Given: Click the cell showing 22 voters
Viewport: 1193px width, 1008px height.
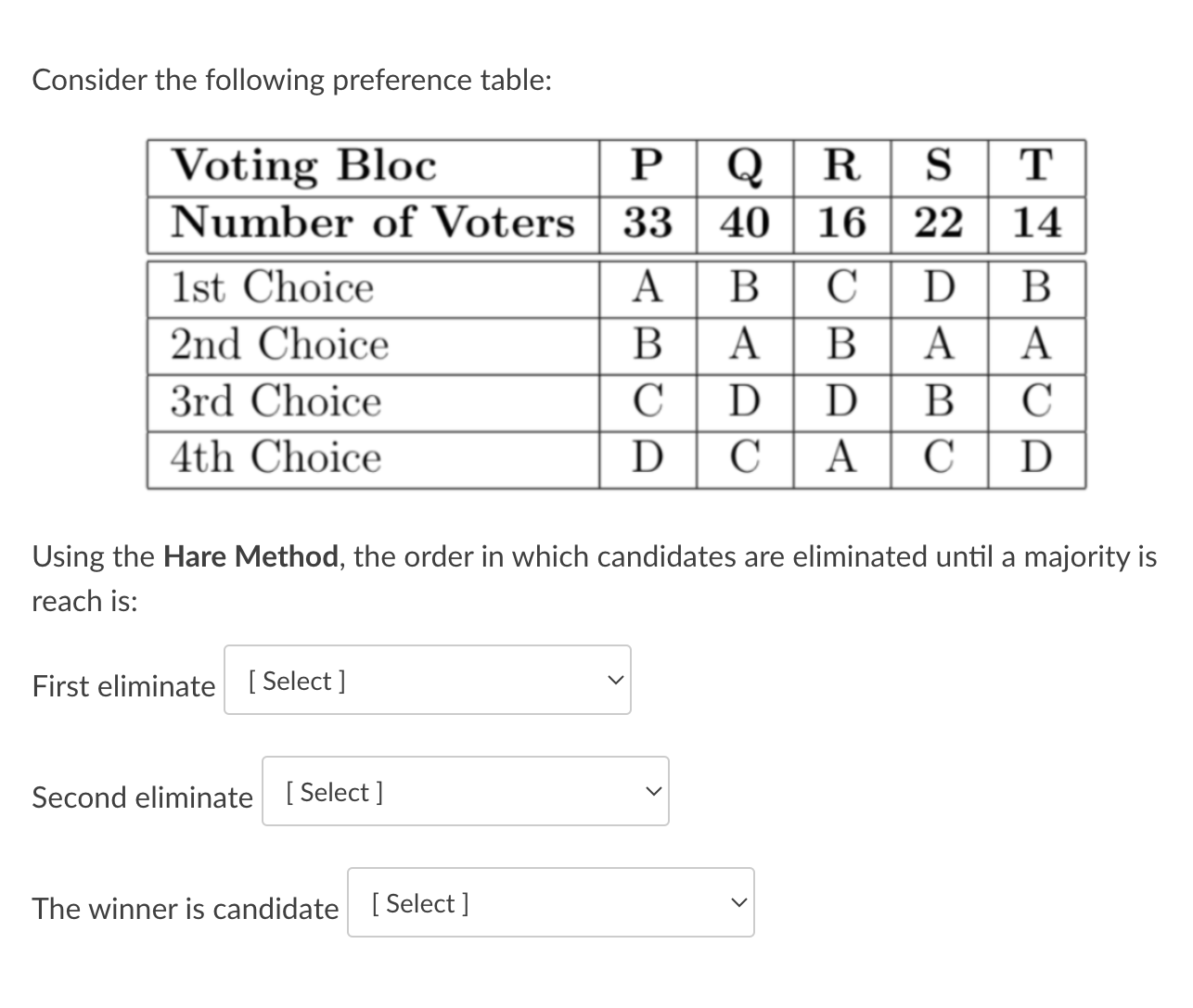Looking at the screenshot, I should [939, 223].
